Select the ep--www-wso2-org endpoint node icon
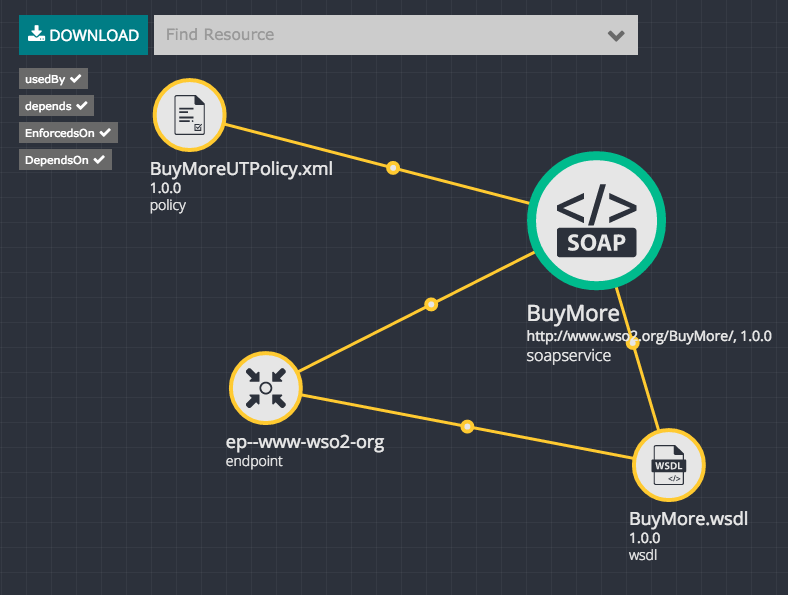 [265, 388]
